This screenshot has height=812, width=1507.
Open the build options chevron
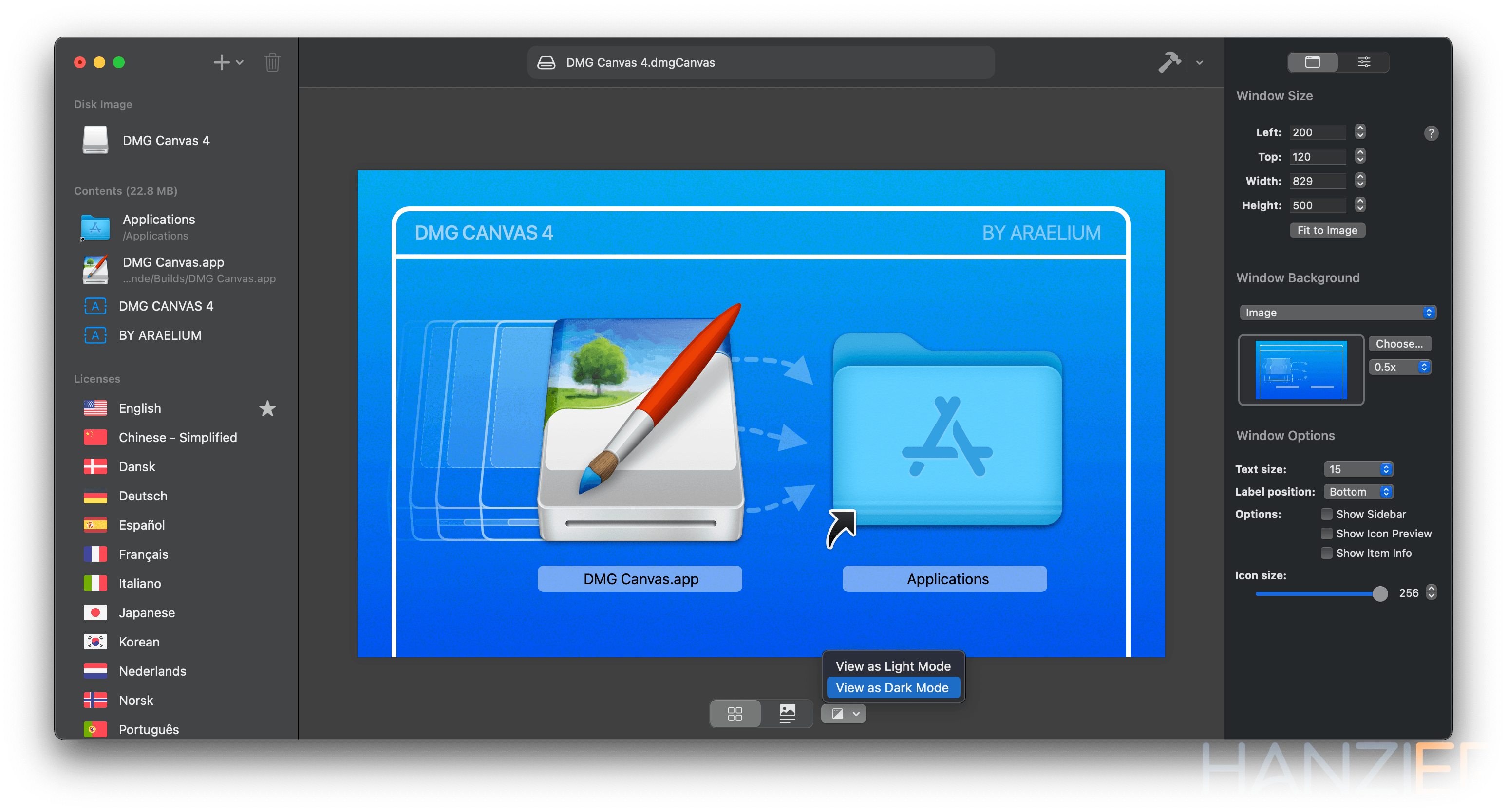pos(1199,62)
